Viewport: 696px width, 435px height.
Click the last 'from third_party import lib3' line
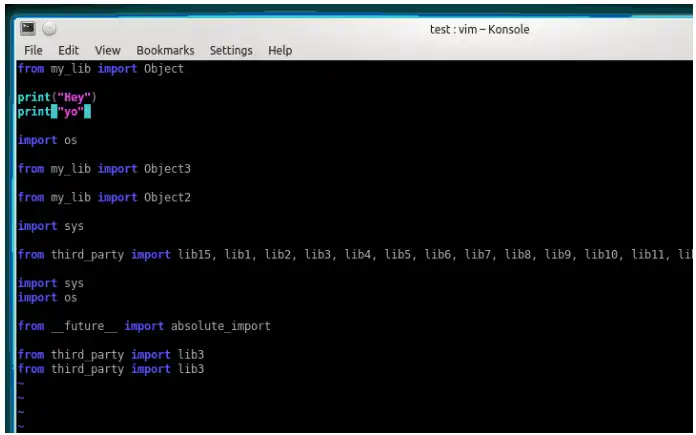point(111,369)
